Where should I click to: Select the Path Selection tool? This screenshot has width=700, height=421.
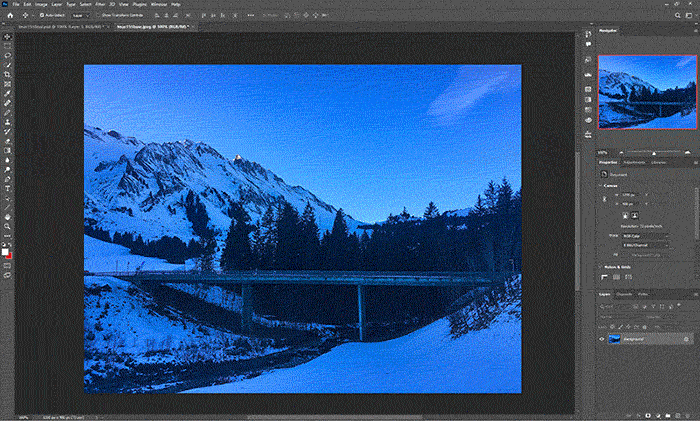click(7, 198)
